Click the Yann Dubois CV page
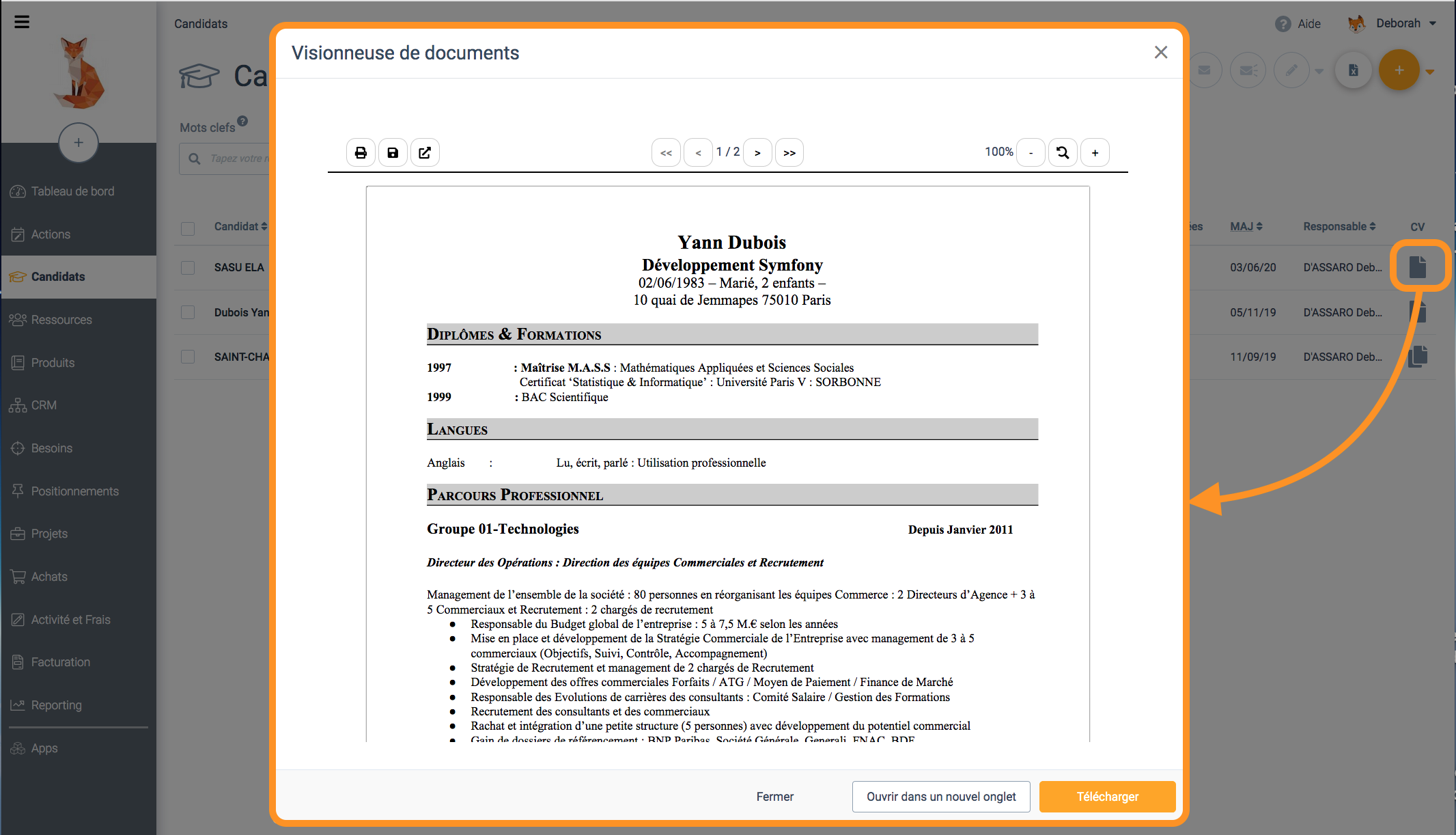Screen dimensions: 1456x835 click(728, 463)
